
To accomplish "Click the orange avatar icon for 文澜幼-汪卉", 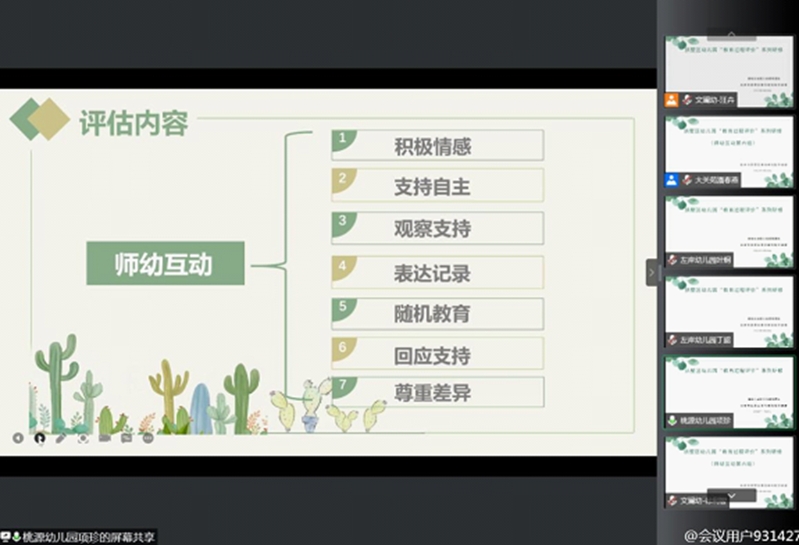I will tap(672, 100).
